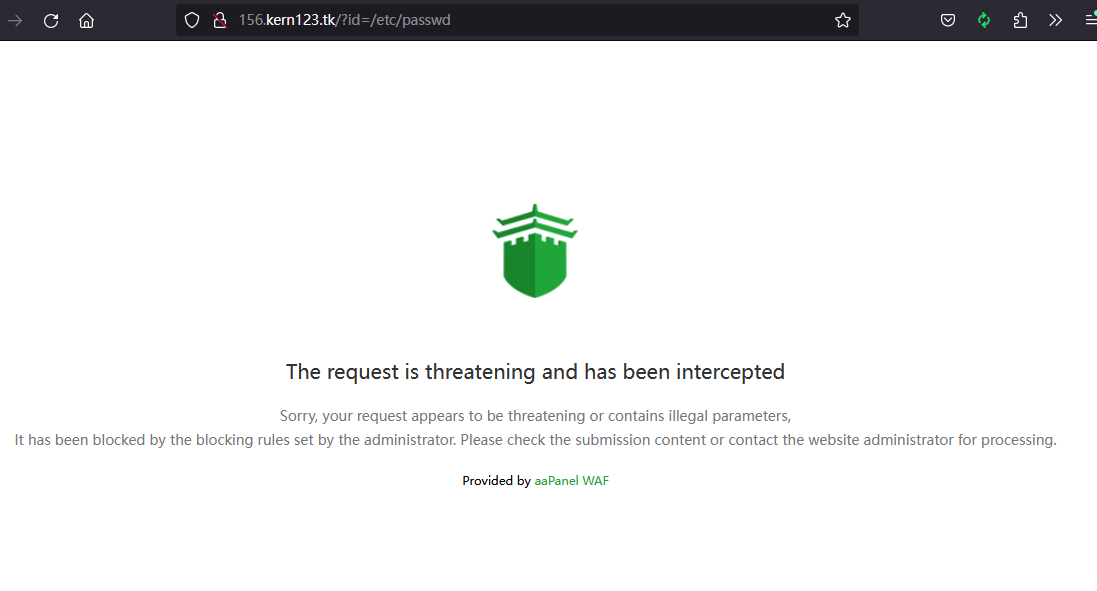Show site security lock information

[220, 20]
